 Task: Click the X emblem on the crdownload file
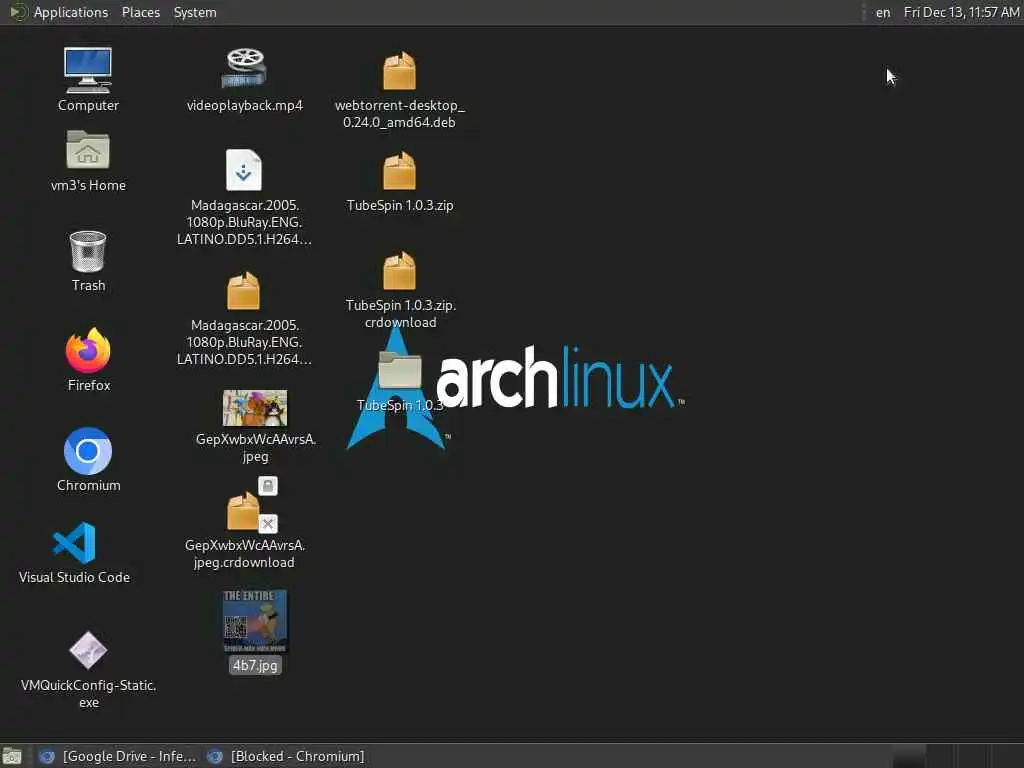(x=268, y=524)
